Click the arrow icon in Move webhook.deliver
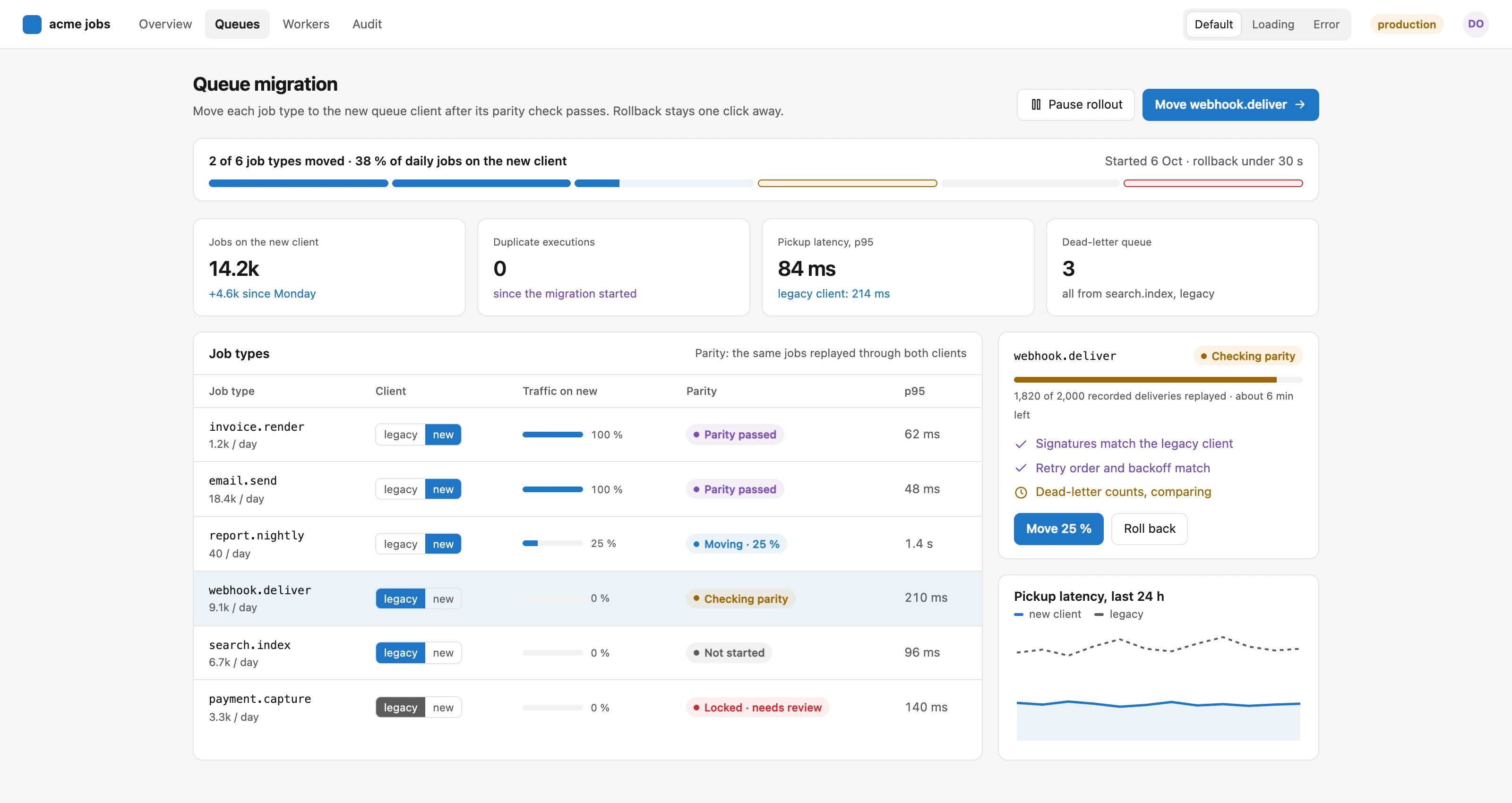 [1299, 104]
